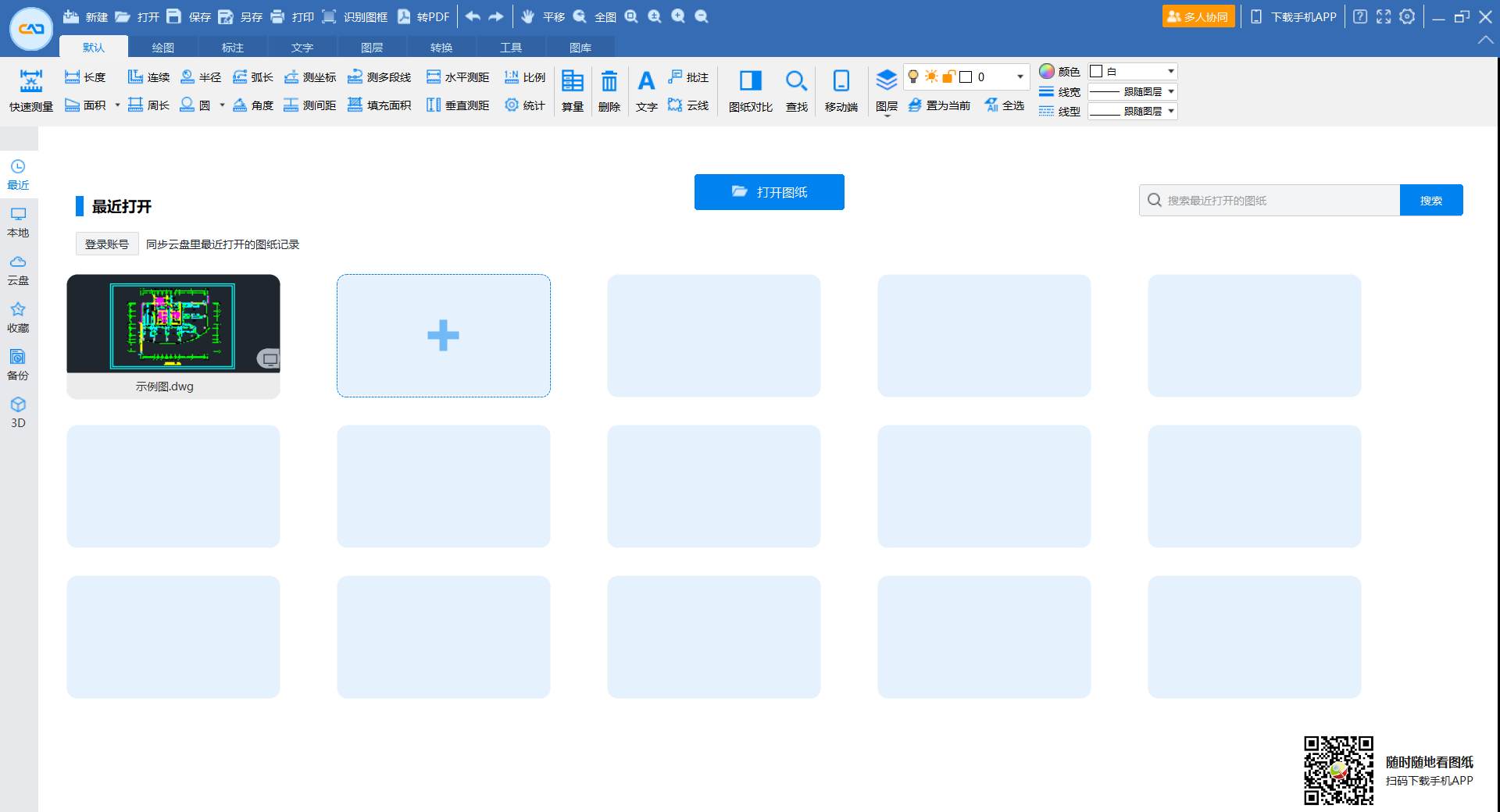Pick the 面积 area measurement tool
The image size is (1500, 812).
pos(85,105)
